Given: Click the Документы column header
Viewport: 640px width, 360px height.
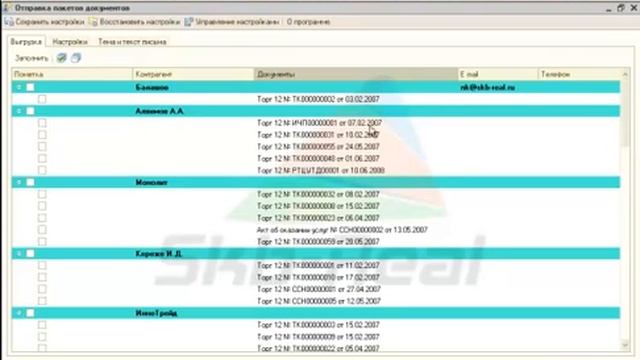Looking at the screenshot, I should tap(356, 74).
